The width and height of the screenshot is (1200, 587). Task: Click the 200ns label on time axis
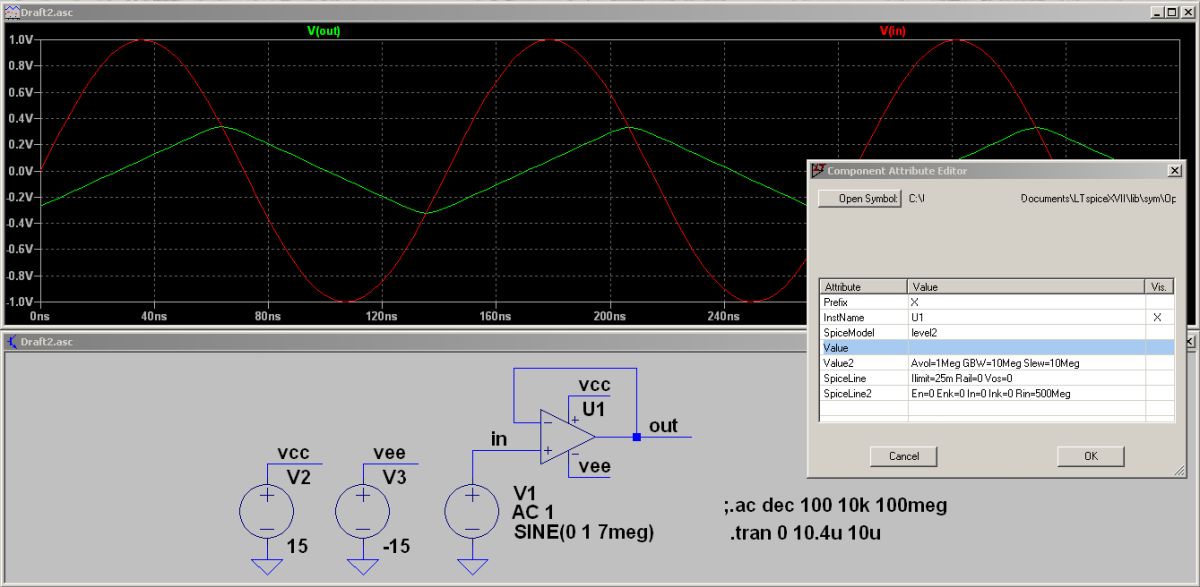[609, 316]
